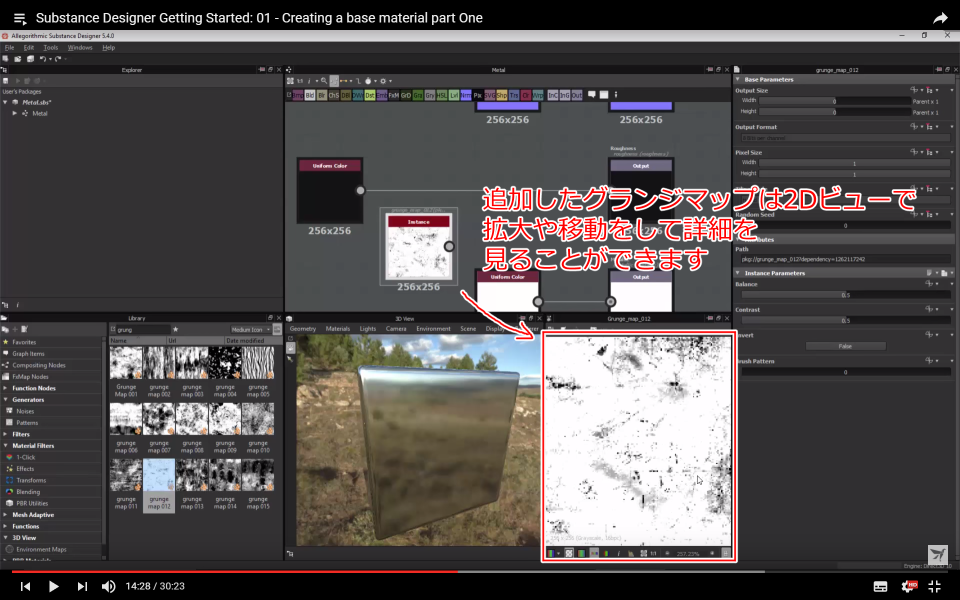
Task: Add a Normal node via Nrm icon
Action: pos(466,96)
